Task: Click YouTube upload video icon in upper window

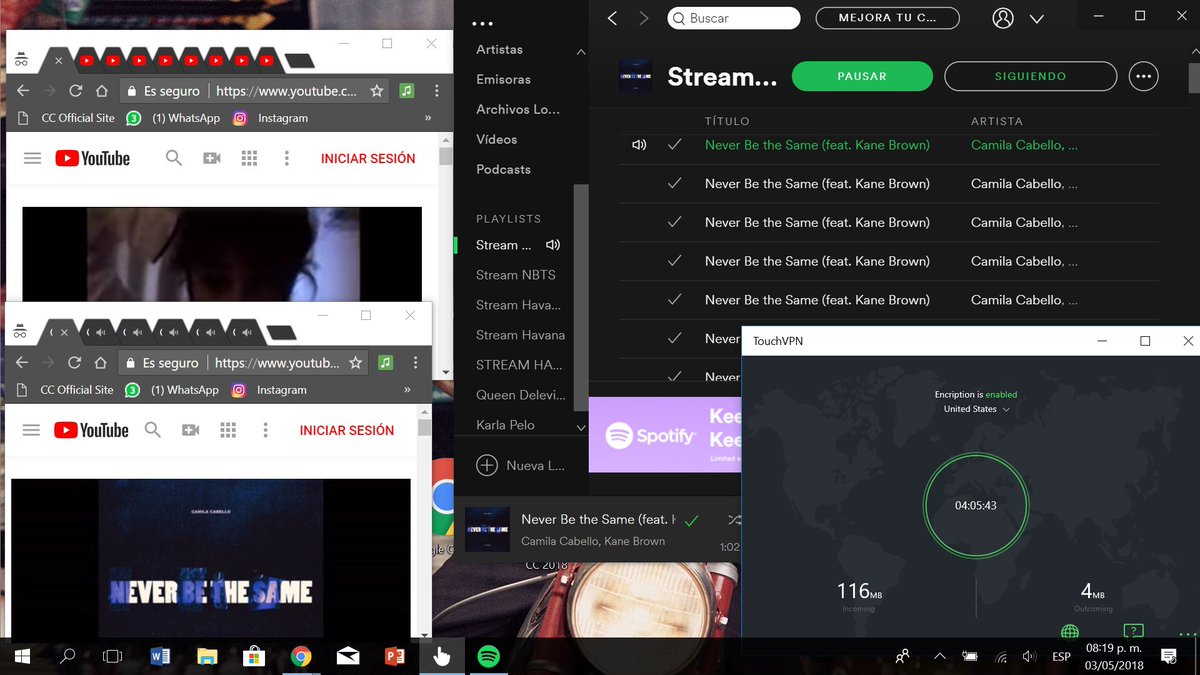Action: coord(212,158)
